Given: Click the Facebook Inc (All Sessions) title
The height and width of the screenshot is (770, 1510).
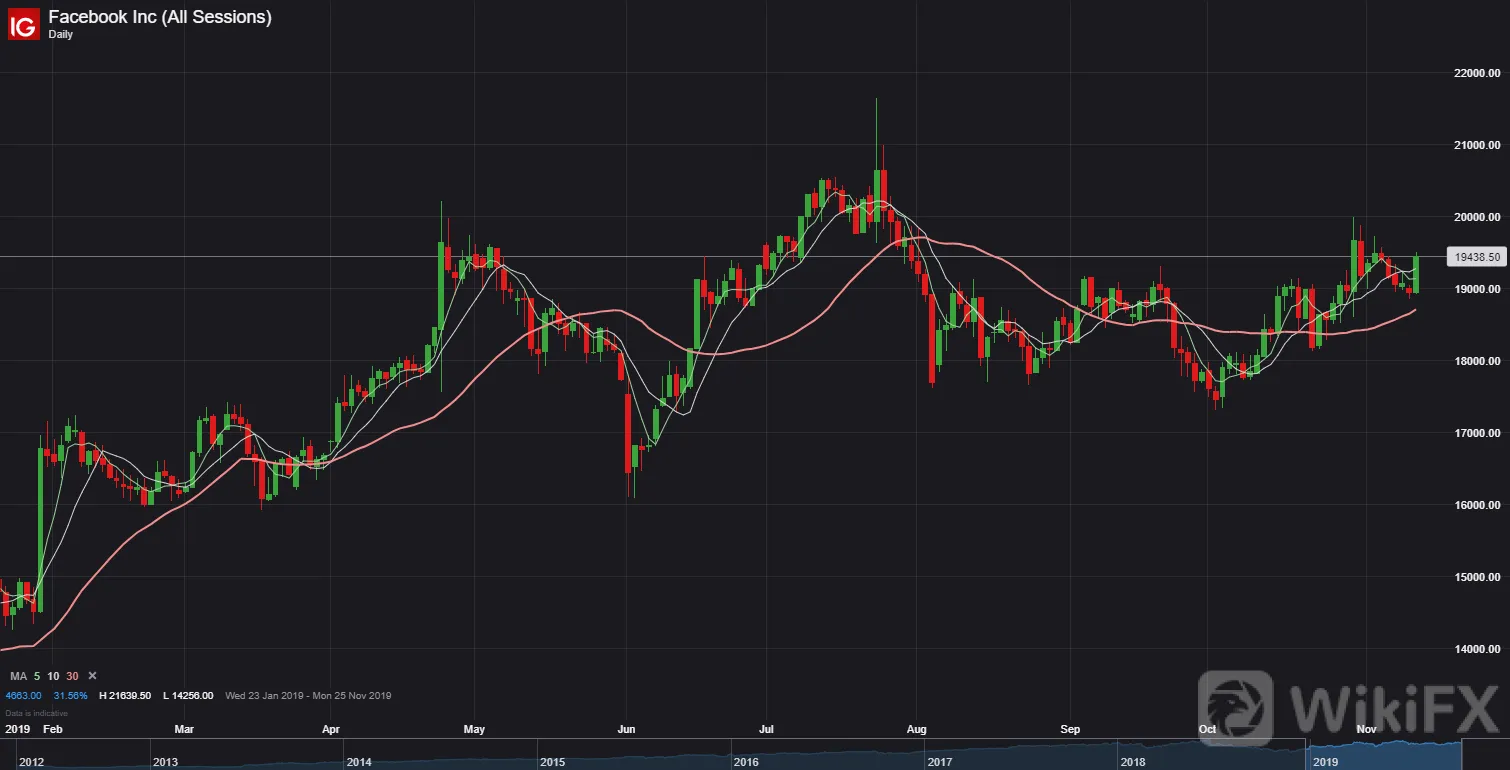Looking at the screenshot, I should pos(160,17).
